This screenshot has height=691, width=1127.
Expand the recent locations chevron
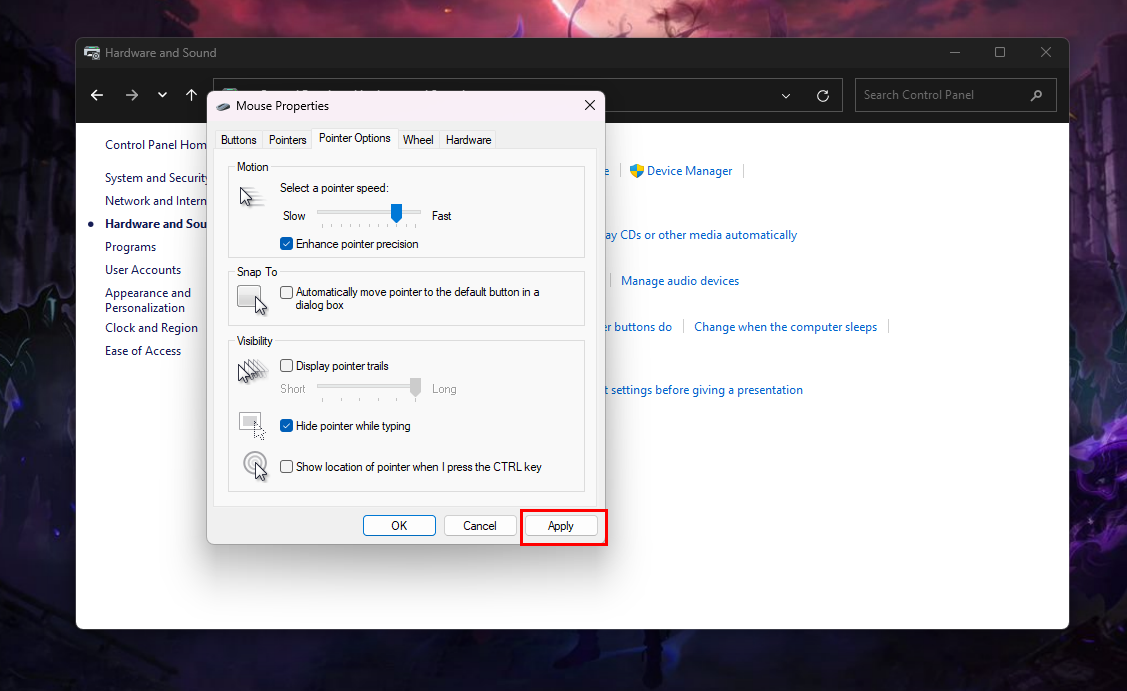click(x=161, y=95)
